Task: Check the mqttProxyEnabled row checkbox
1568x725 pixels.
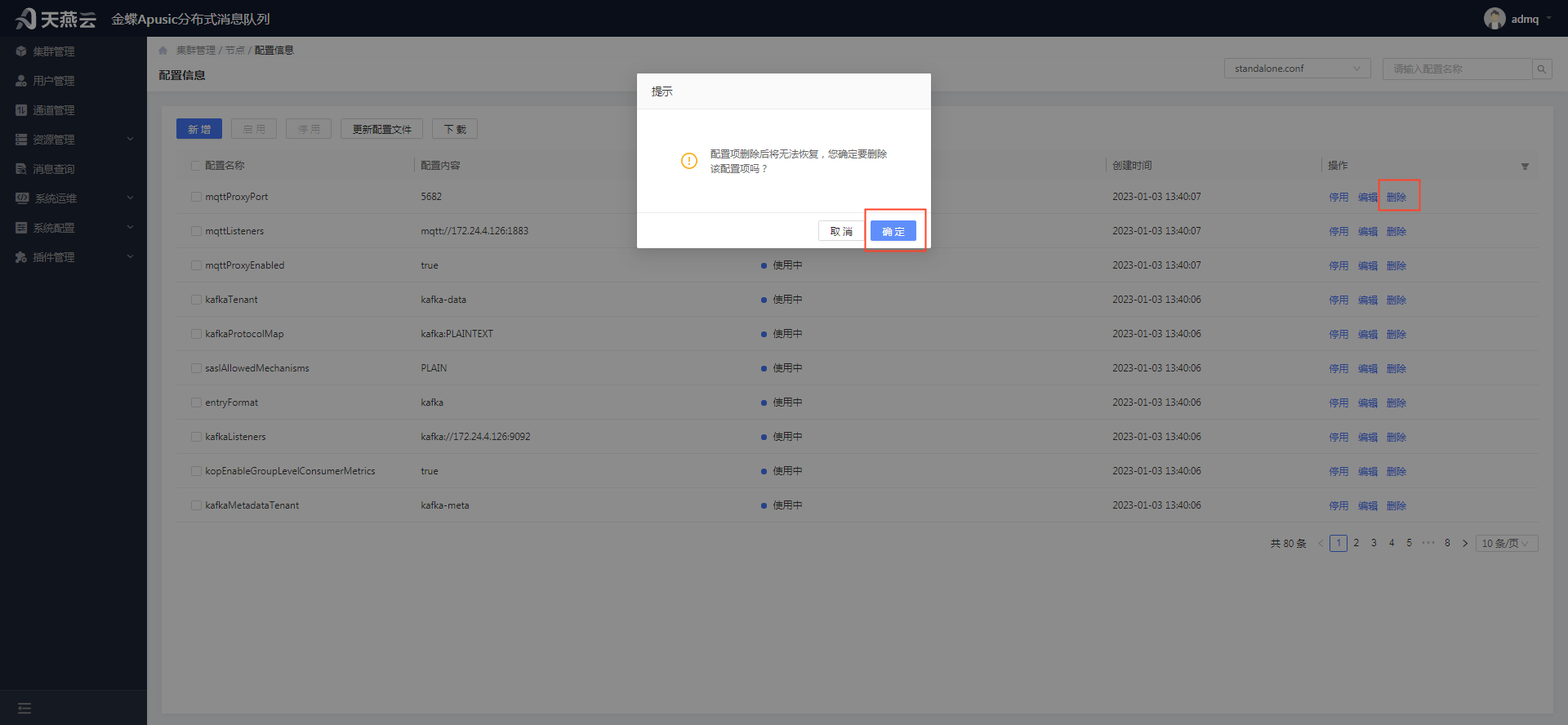Action: [x=196, y=265]
